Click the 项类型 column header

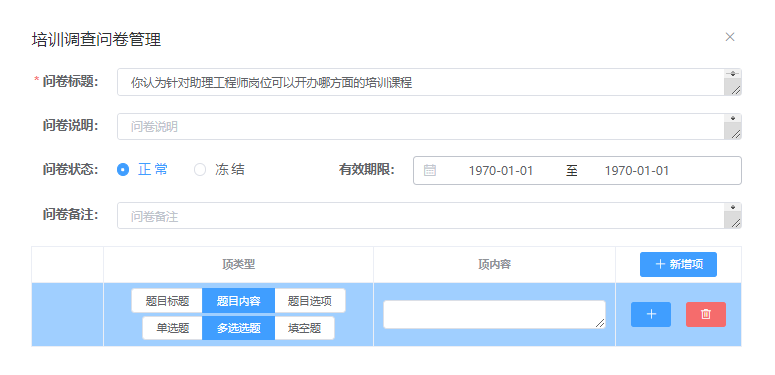pyautogui.click(x=238, y=264)
